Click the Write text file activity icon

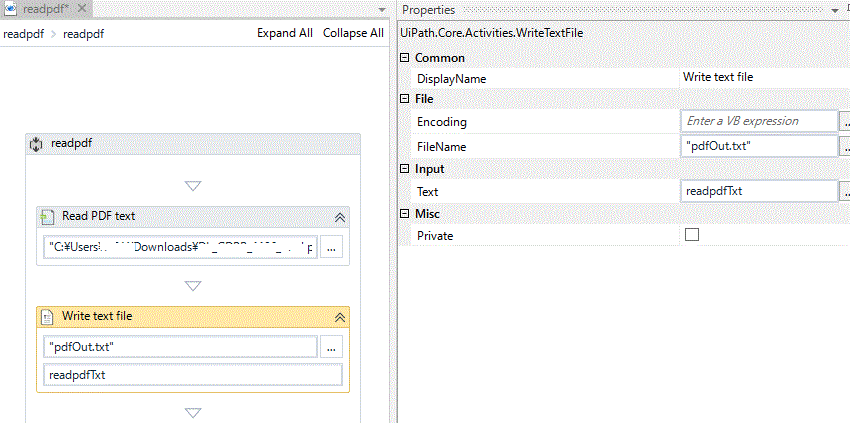pos(47,317)
